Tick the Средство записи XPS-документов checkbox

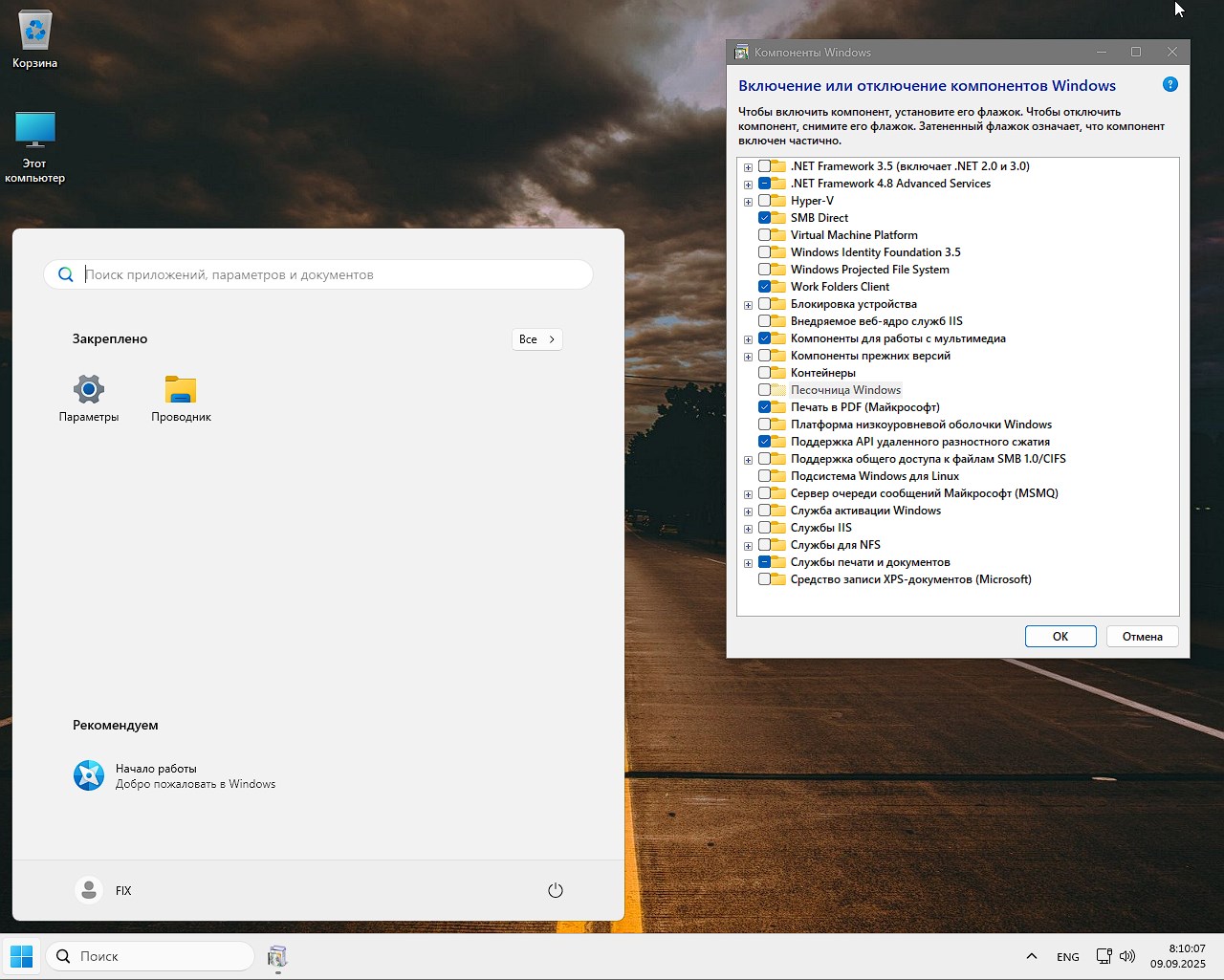[764, 579]
